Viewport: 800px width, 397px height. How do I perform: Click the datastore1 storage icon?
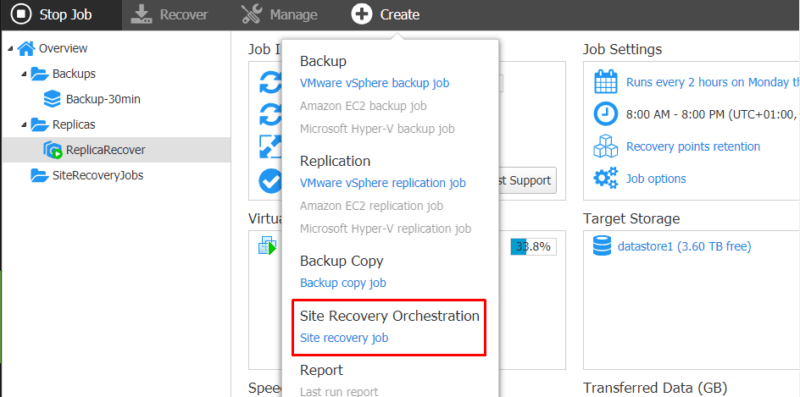pos(602,246)
